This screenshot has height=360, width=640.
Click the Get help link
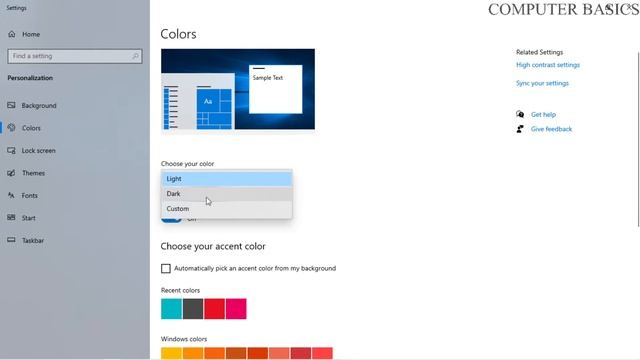tap(543, 115)
